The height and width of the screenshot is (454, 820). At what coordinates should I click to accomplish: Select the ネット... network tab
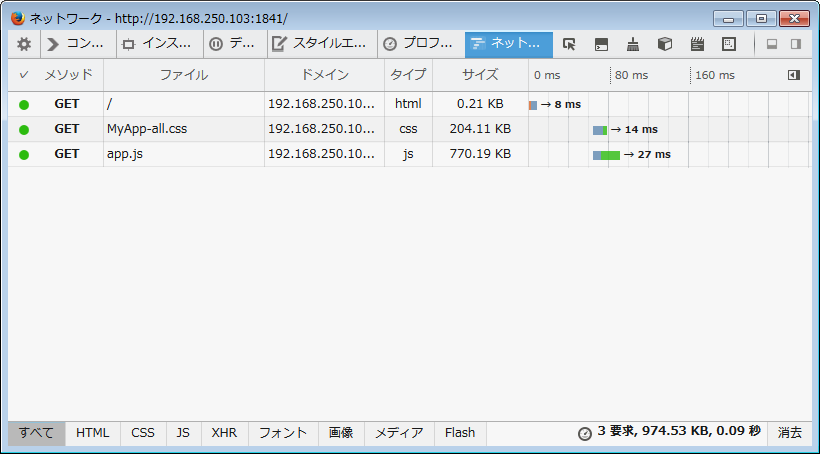pos(509,44)
